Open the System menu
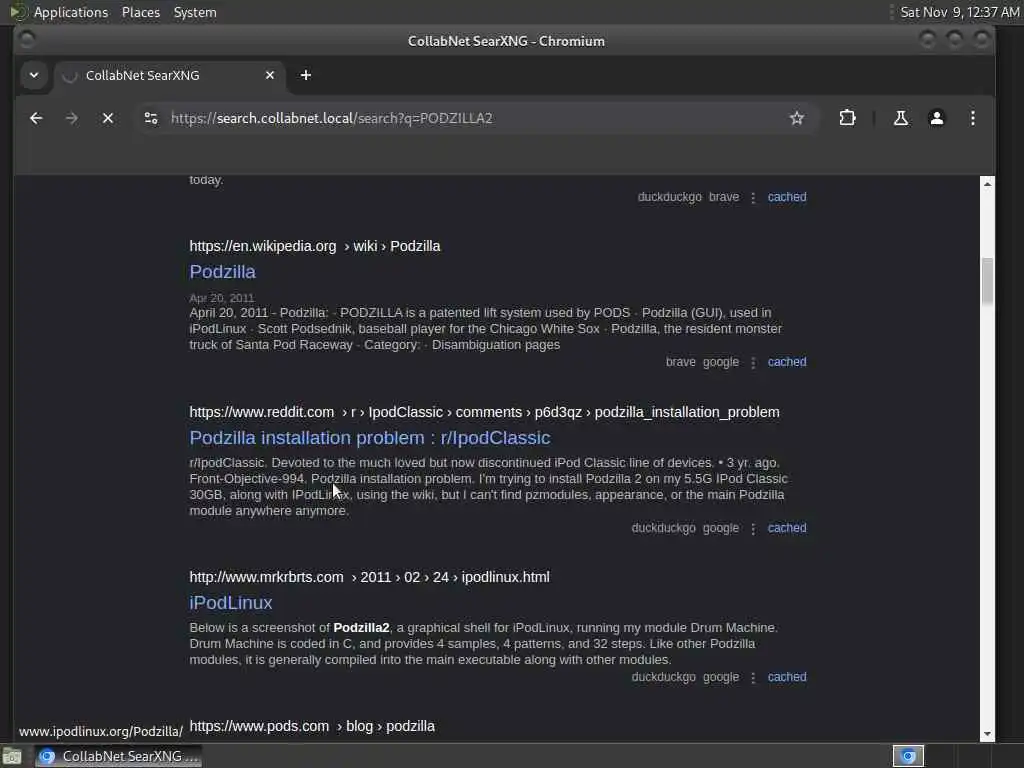Image resolution: width=1024 pixels, height=768 pixels. pos(195,12)
